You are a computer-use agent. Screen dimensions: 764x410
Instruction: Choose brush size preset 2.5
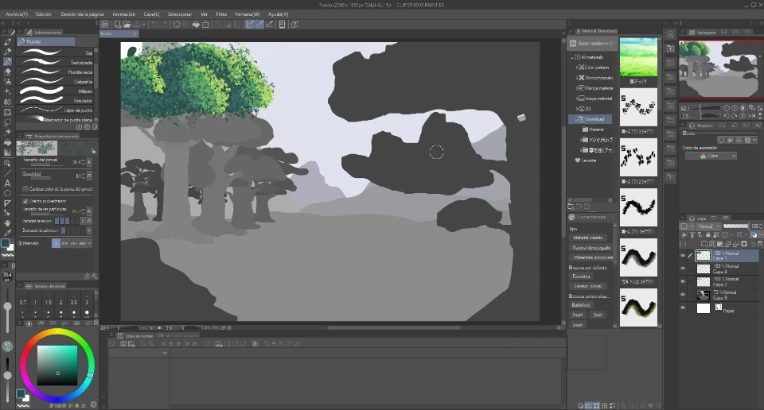[x=74, y=303]
